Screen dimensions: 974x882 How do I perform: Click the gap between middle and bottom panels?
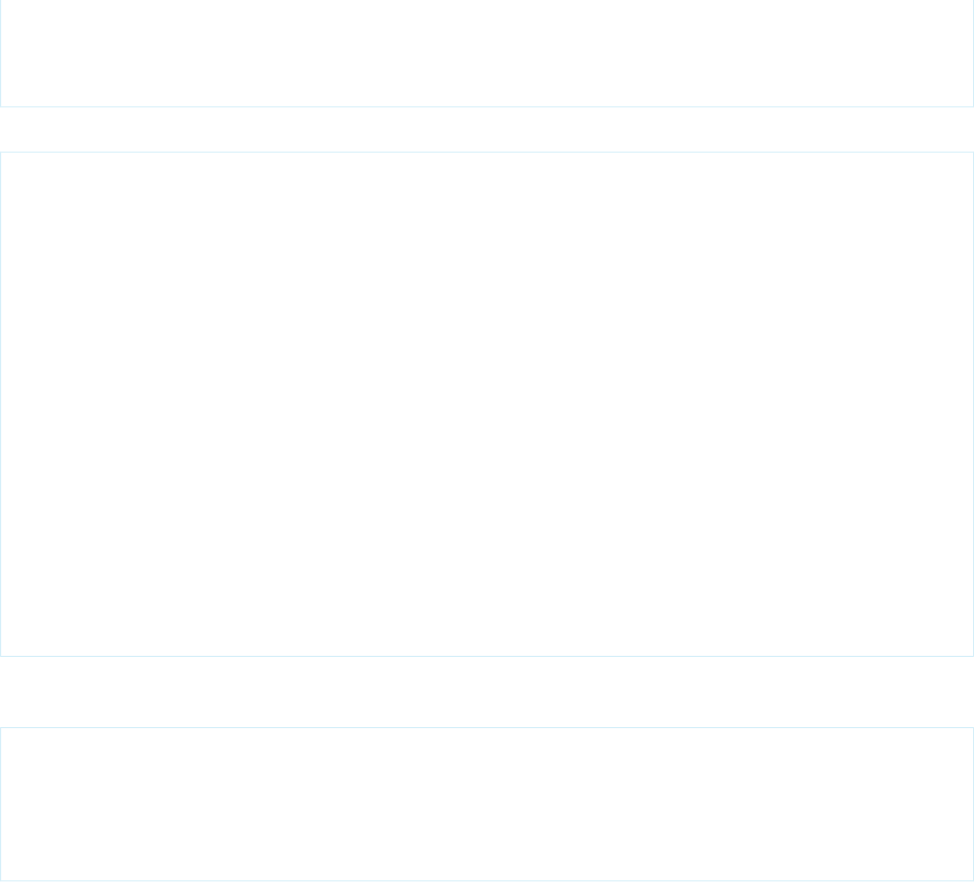487,691
